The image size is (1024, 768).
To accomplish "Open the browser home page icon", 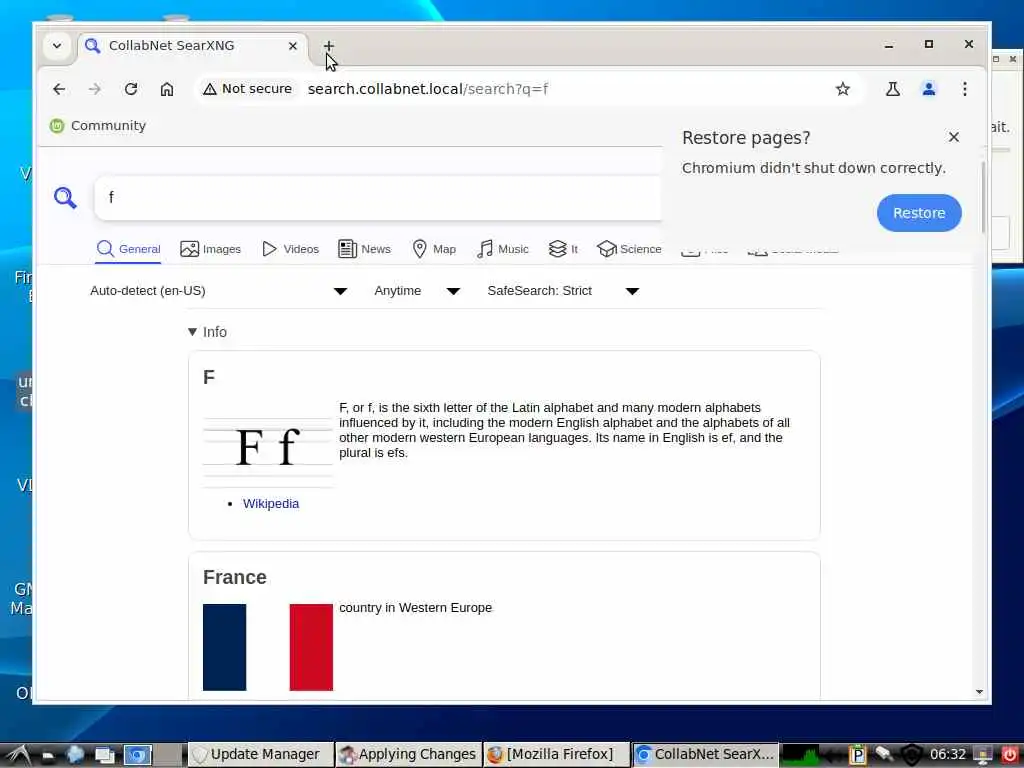I will click(167, 89).
